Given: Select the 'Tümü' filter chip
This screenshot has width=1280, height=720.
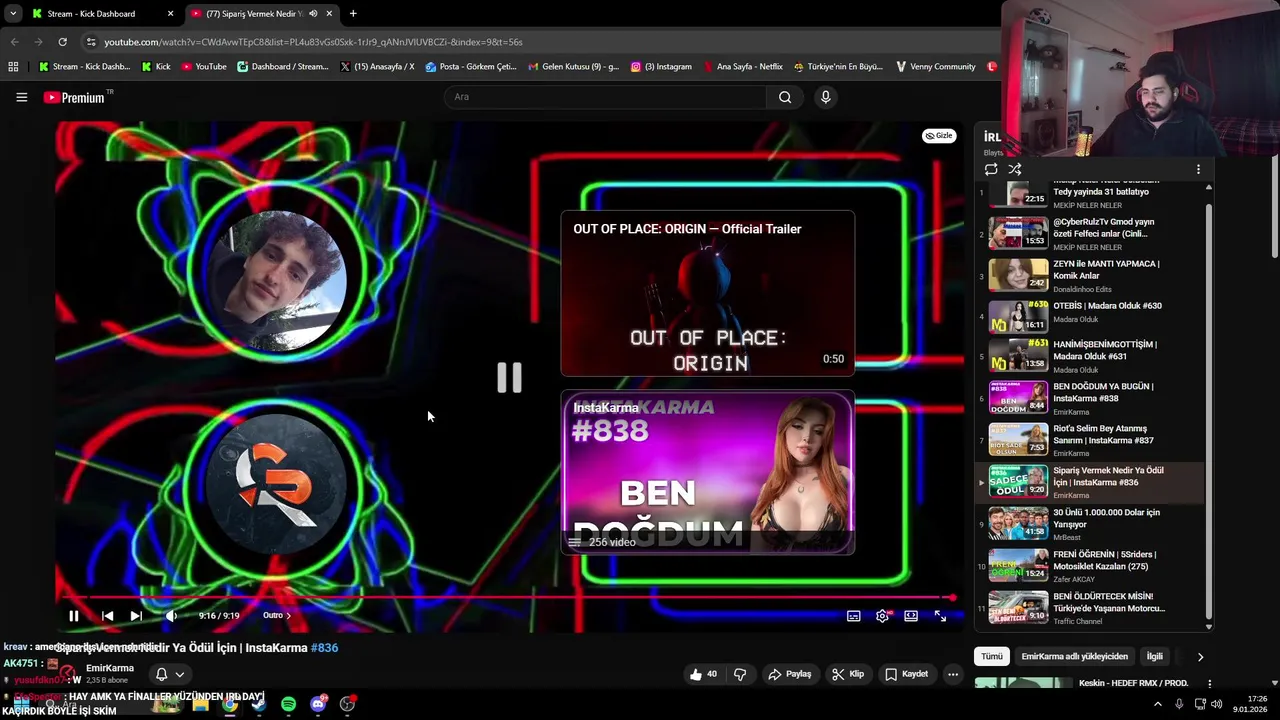Looking at the screenshot, I should click(991, 657).
